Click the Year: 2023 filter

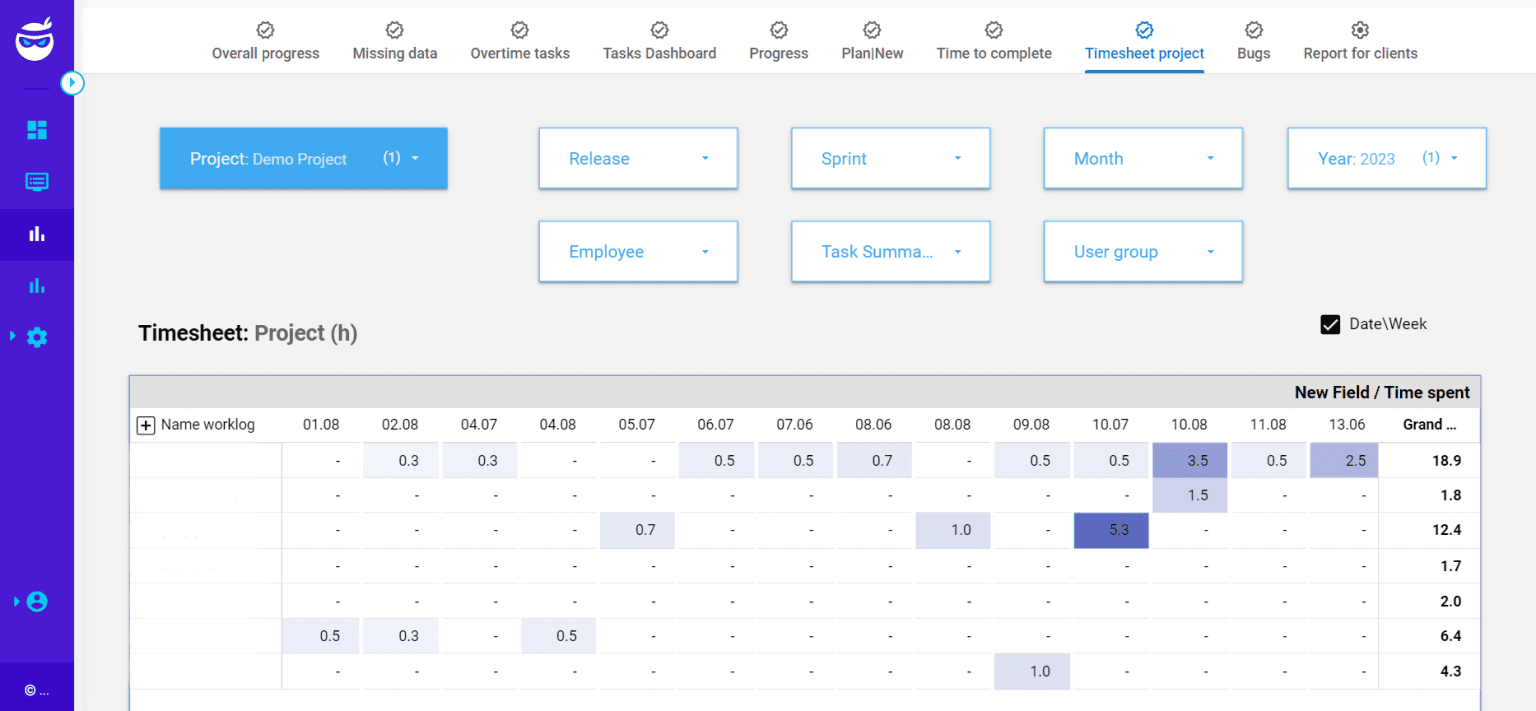point(1386,158)
